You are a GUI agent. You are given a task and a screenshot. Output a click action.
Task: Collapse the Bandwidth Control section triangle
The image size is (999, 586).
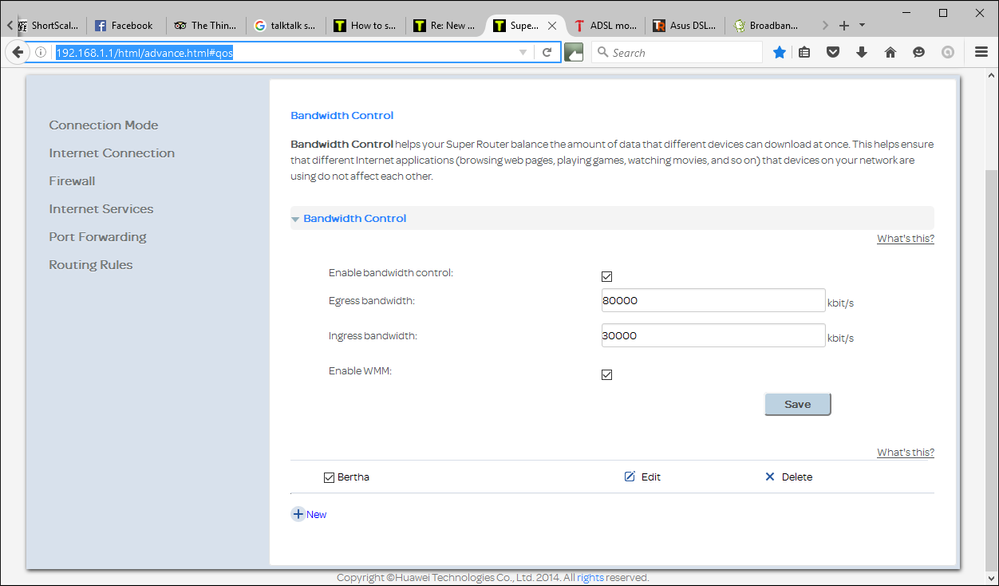(x=296, y=219)
